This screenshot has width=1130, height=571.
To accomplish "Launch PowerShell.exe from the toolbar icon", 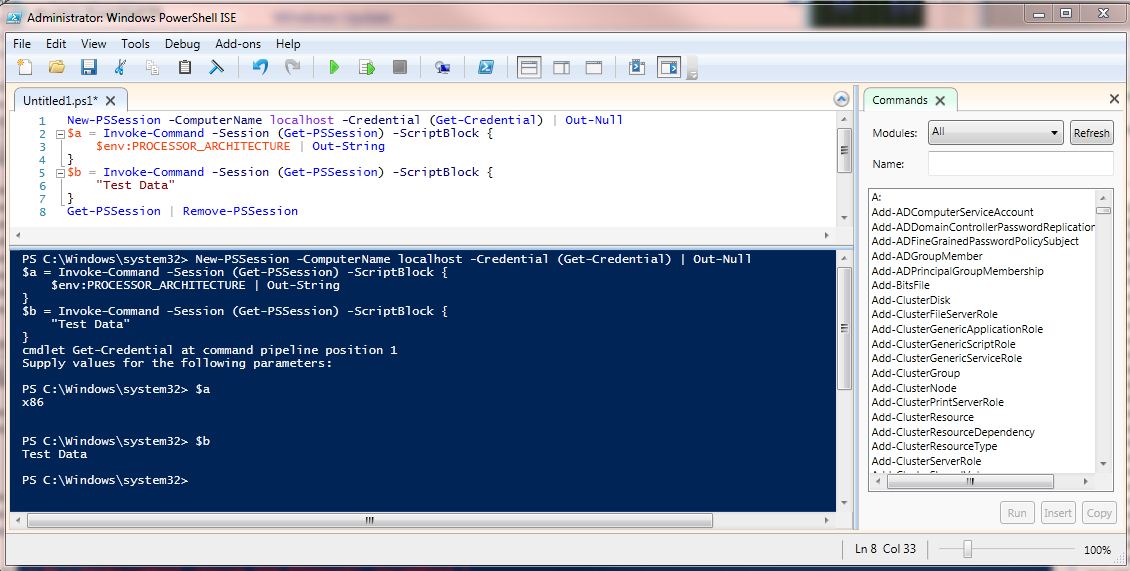I will coord(486,67).
